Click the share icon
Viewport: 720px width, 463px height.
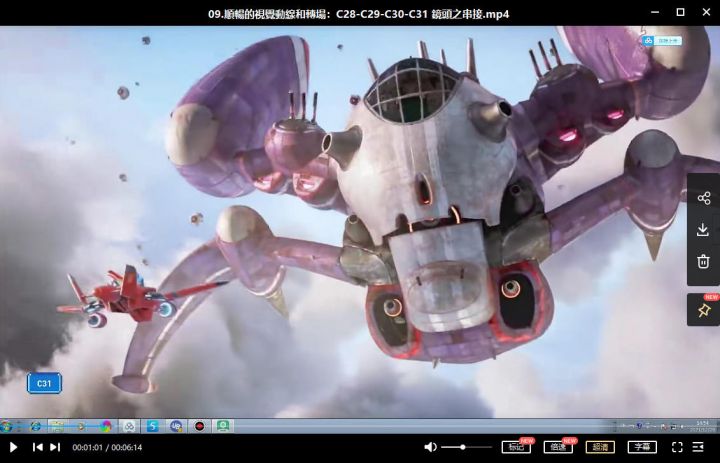(x=703, y=198)
